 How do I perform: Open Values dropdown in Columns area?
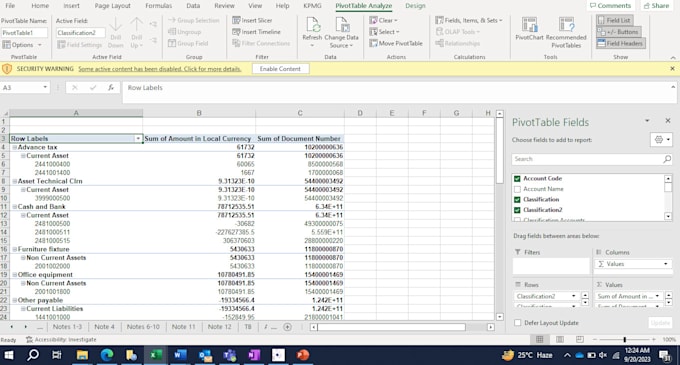pos(666,264)
